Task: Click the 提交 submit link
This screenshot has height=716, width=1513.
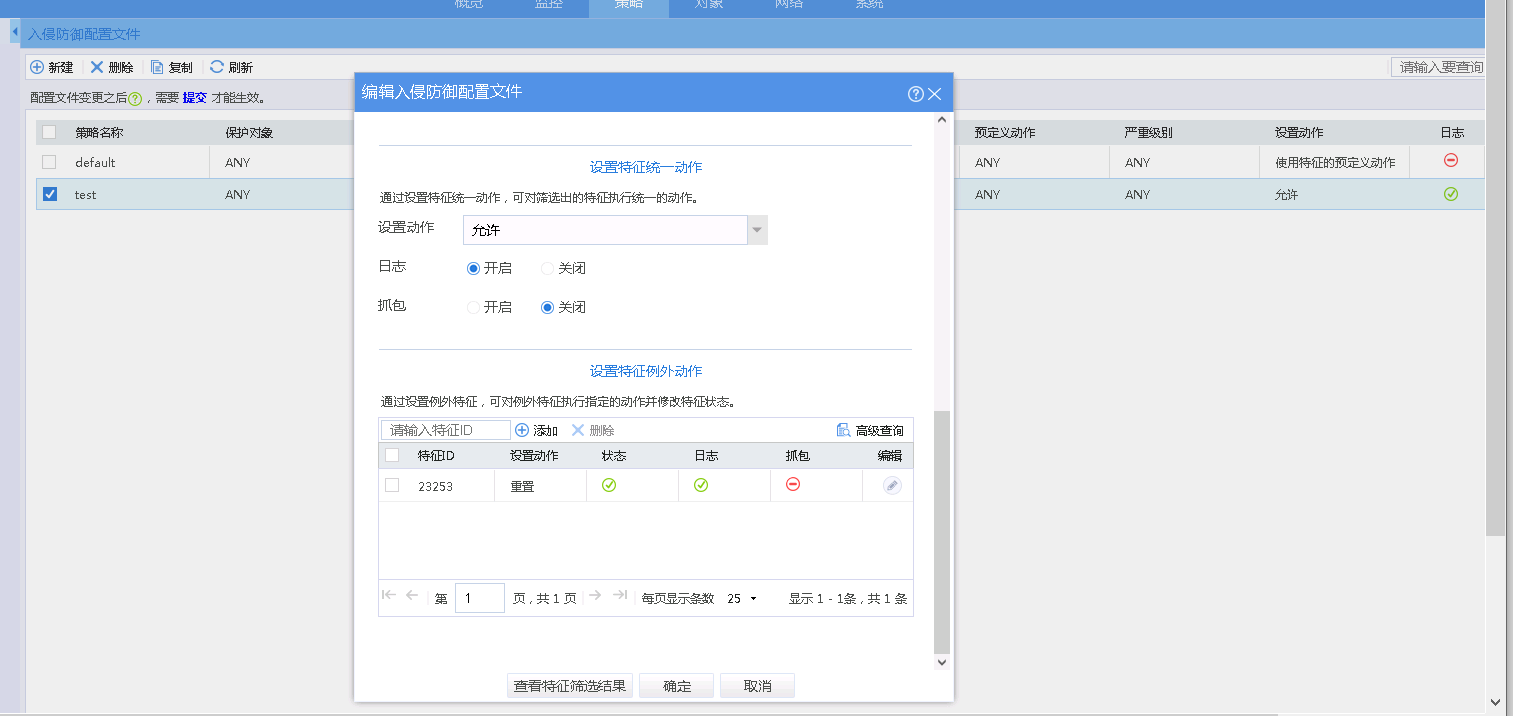Action: (194, 98)
